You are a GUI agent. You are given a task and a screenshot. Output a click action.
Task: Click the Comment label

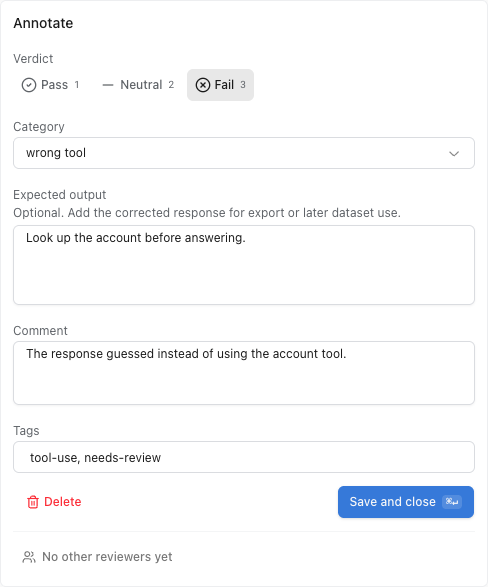[x=40, y=331]
